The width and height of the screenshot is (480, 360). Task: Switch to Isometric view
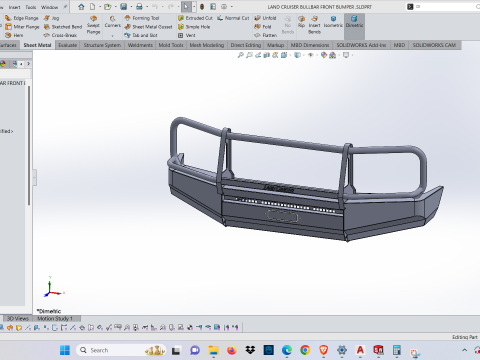[333, 22]
